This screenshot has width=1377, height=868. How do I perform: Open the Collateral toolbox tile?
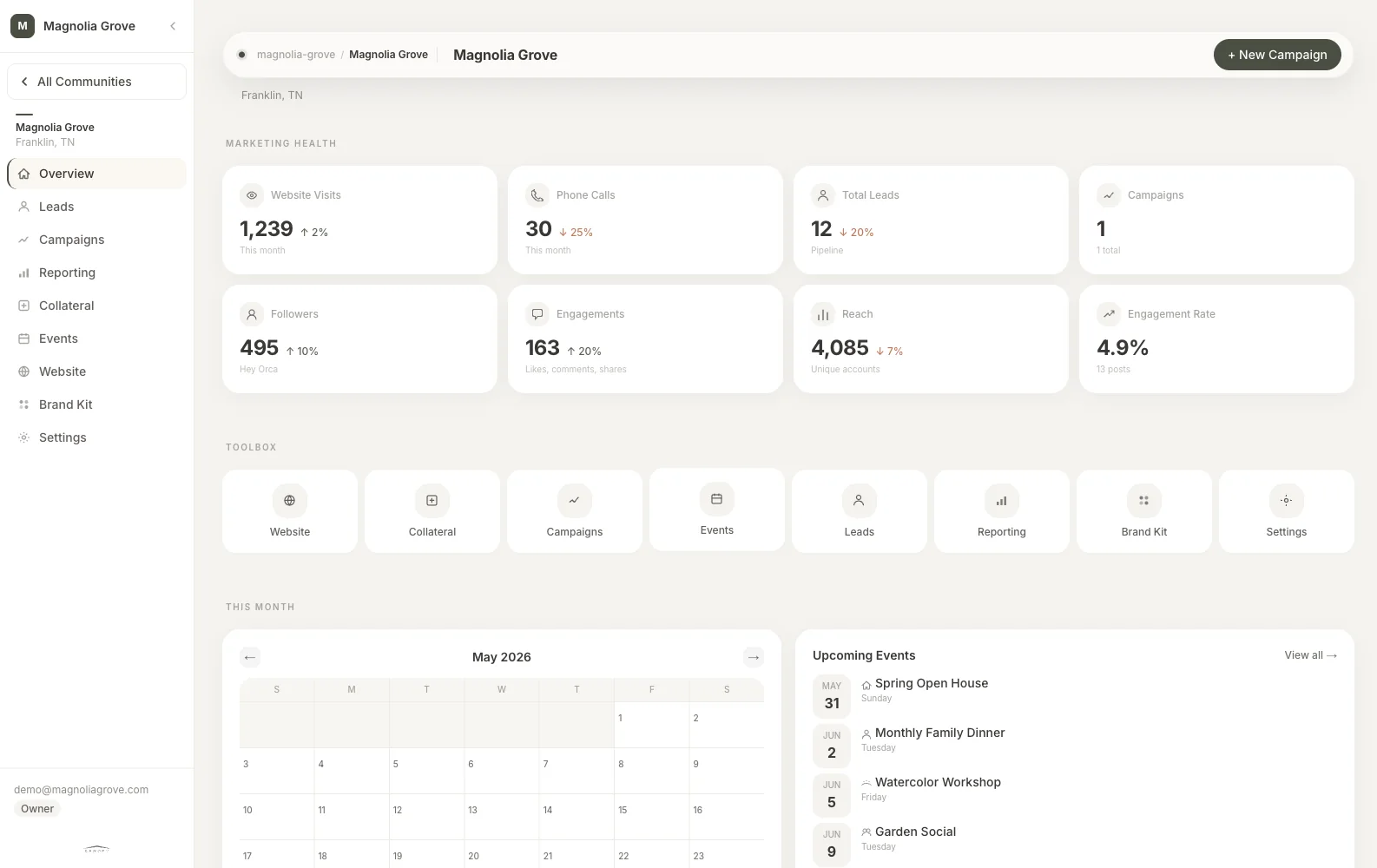pyautogui.click(x=432, y=511)
